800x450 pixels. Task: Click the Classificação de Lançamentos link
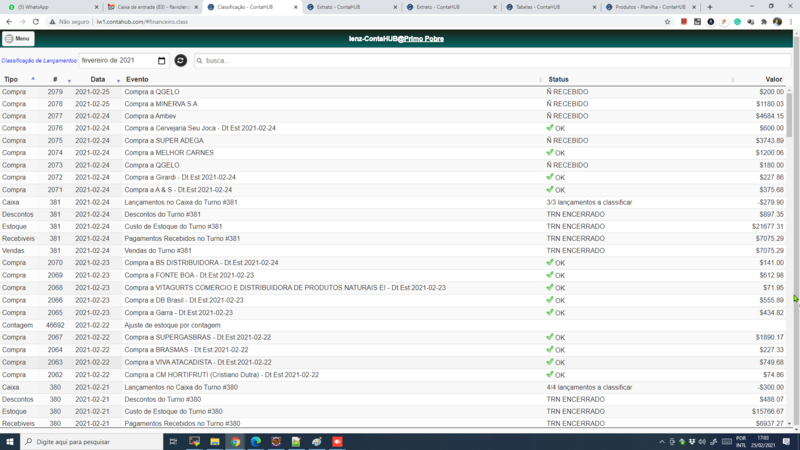click(x=39, y=61)
